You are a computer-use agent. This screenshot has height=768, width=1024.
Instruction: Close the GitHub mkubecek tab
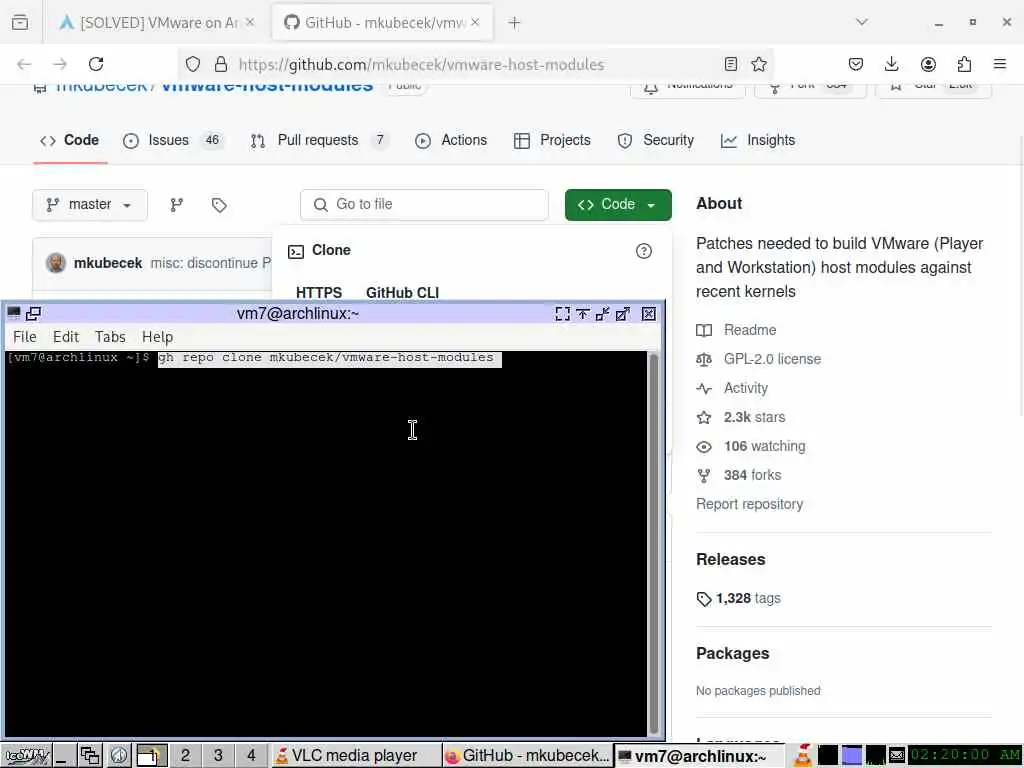pos(475,22)
